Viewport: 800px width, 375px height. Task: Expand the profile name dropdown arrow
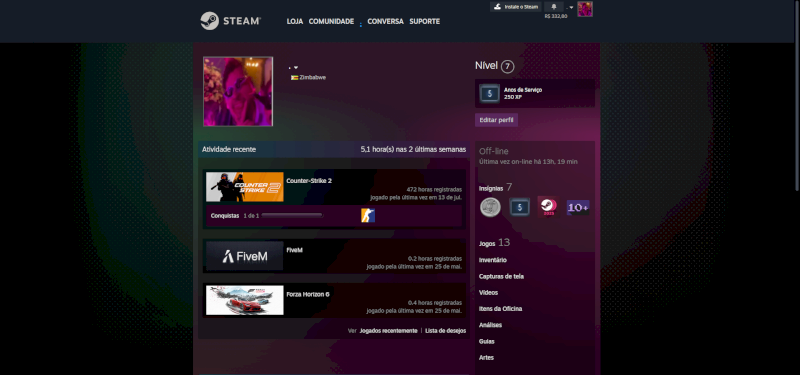point(296,67)
